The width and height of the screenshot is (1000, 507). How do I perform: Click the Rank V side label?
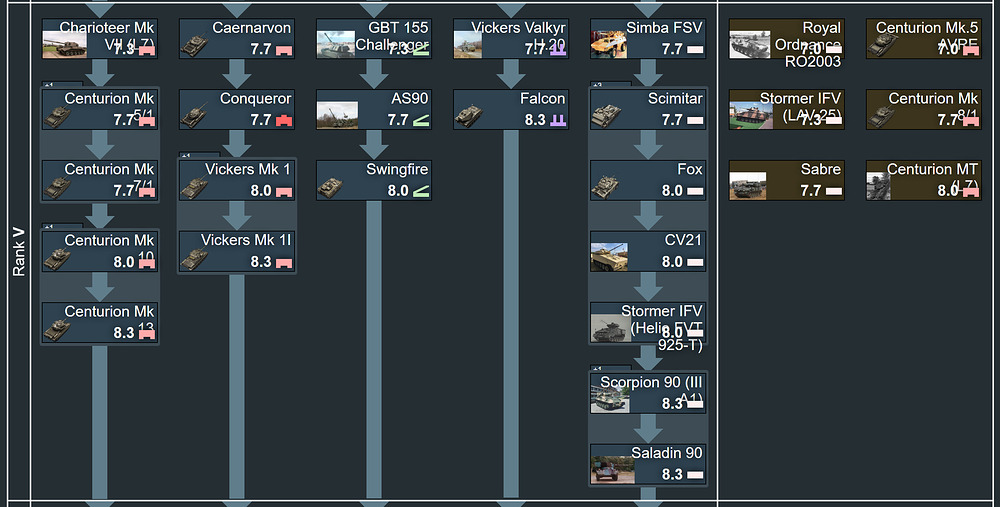coord(18,250)
